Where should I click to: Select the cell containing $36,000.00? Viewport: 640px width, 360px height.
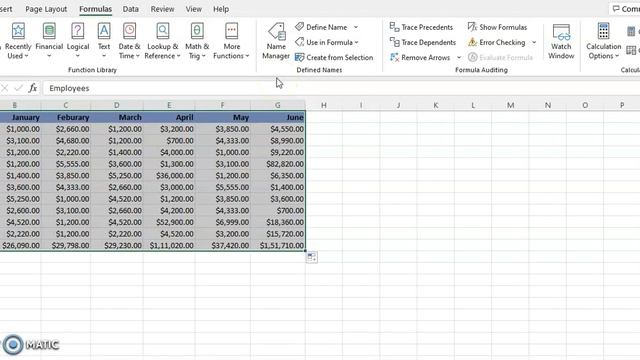(169, 176)
